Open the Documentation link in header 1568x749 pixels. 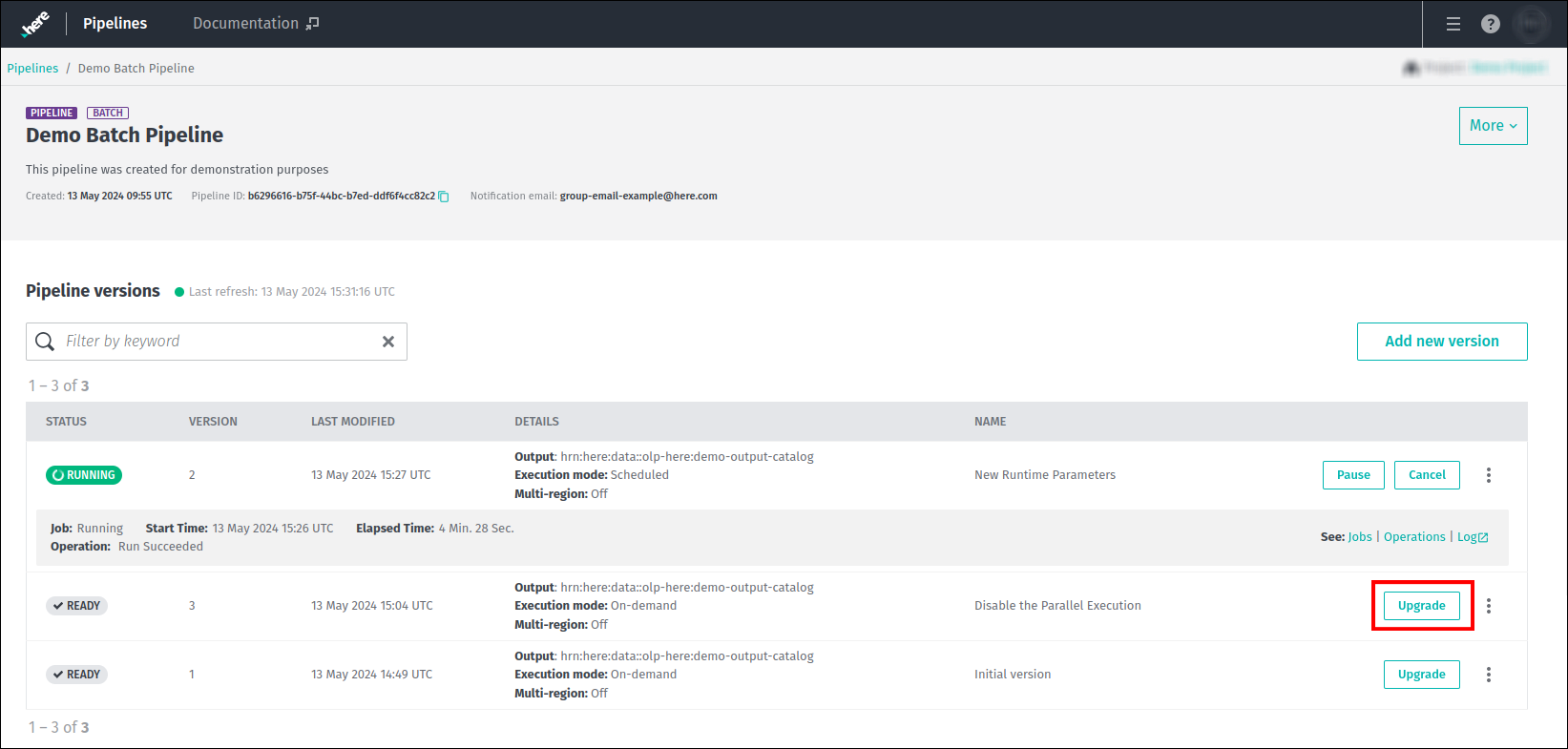pyautogui.click(x=256, y=24)
